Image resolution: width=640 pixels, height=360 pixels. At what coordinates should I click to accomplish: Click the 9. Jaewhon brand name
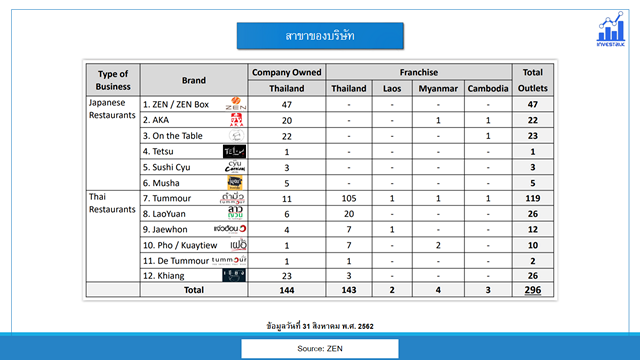[x=165, y=229]
